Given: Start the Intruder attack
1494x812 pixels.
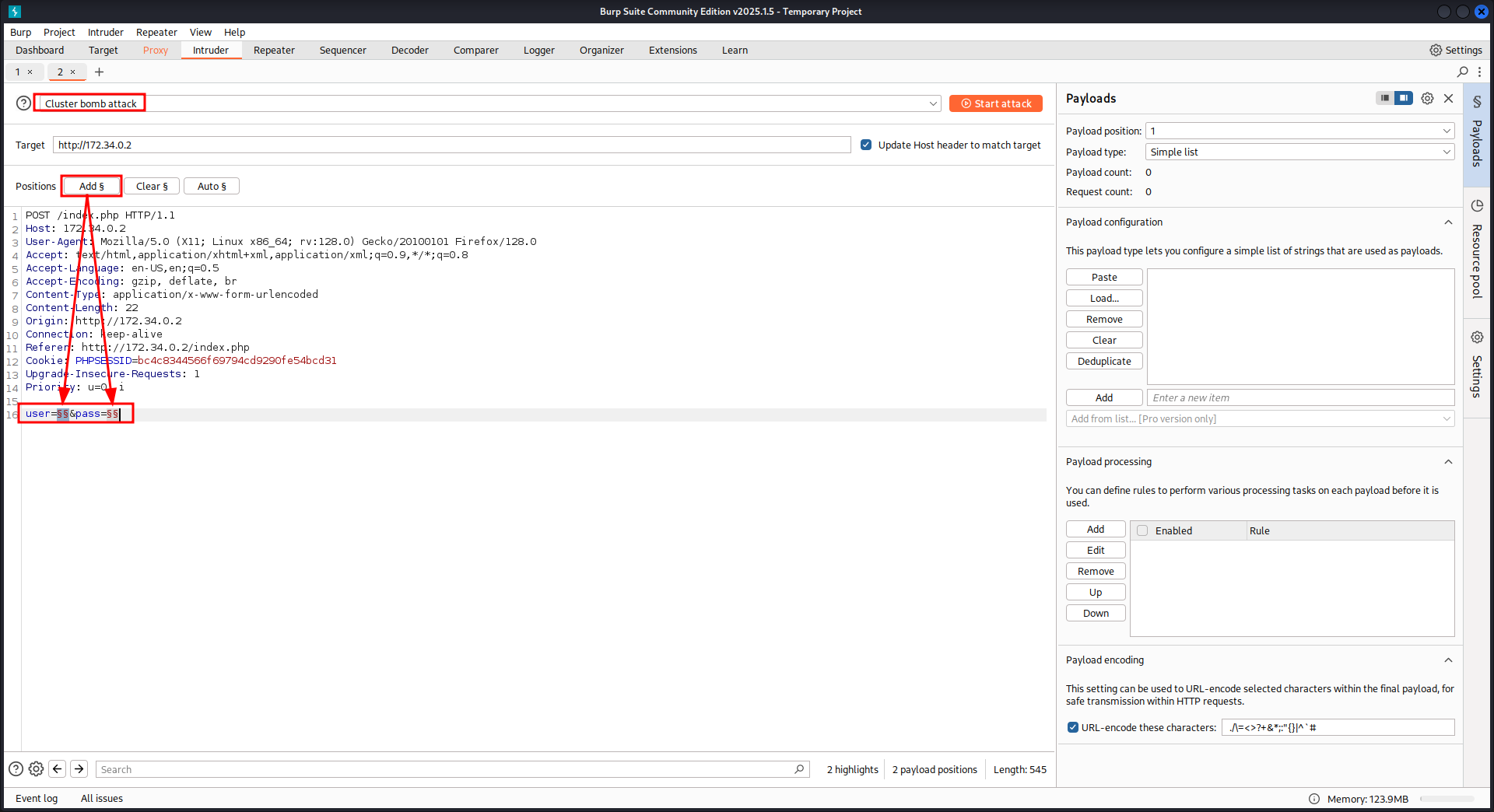Looking at the screenshot, I should [x=996, y=103].
